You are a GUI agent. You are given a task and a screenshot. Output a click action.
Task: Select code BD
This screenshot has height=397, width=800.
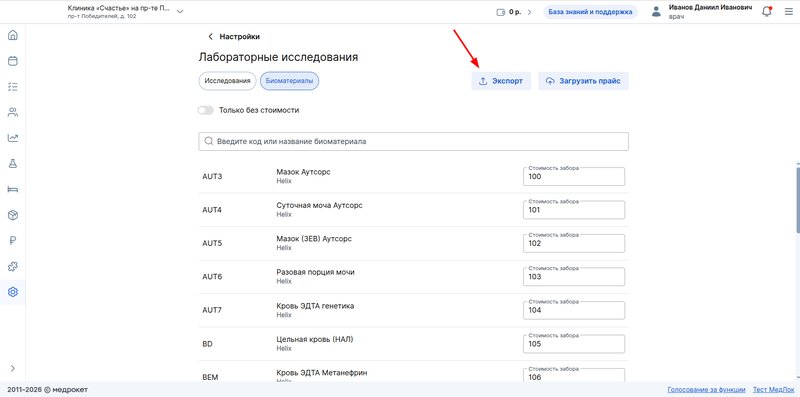pyautogui.click(x=207, y=344)
